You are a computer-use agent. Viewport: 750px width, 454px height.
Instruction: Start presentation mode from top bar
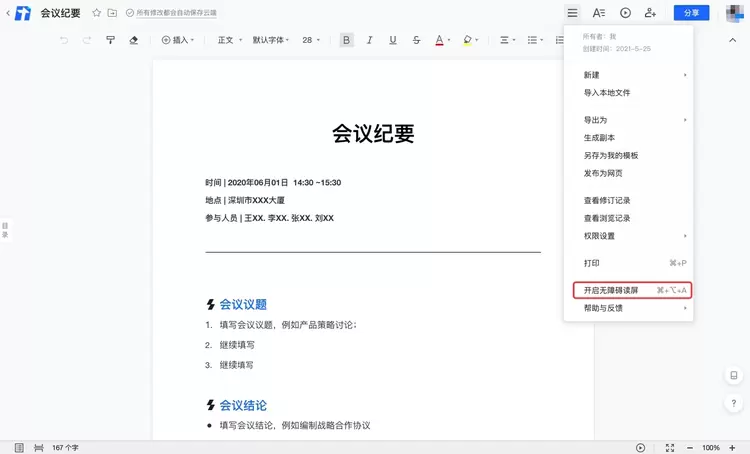coord(625,13)
